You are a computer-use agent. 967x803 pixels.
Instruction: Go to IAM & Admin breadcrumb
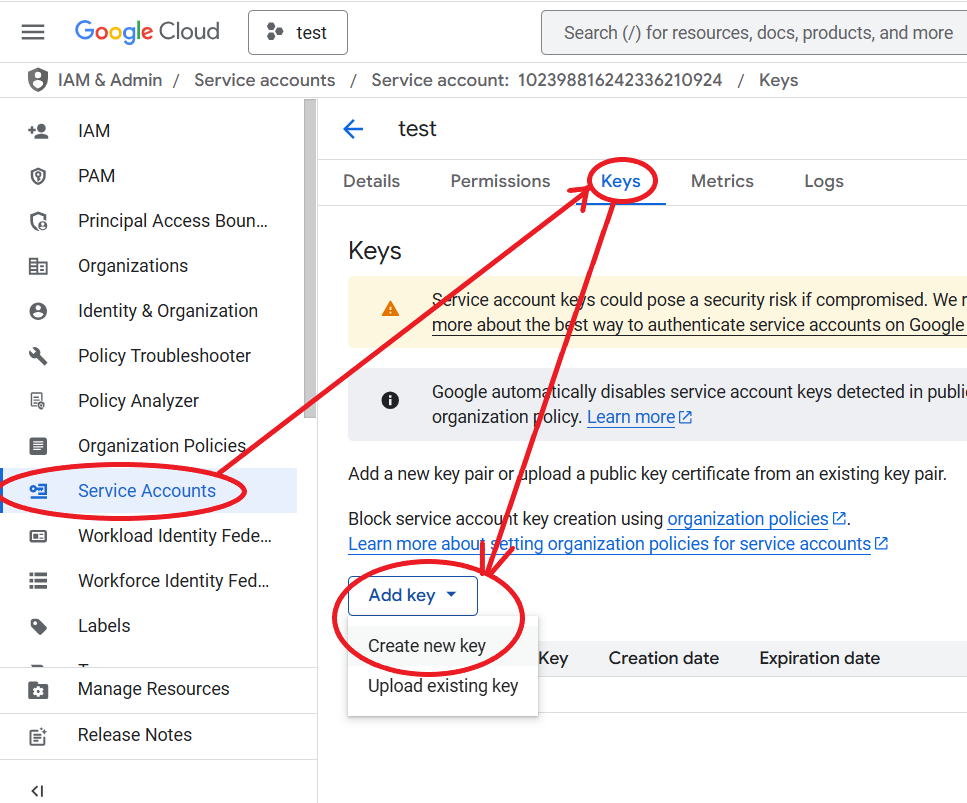click(x=110, y=80)
